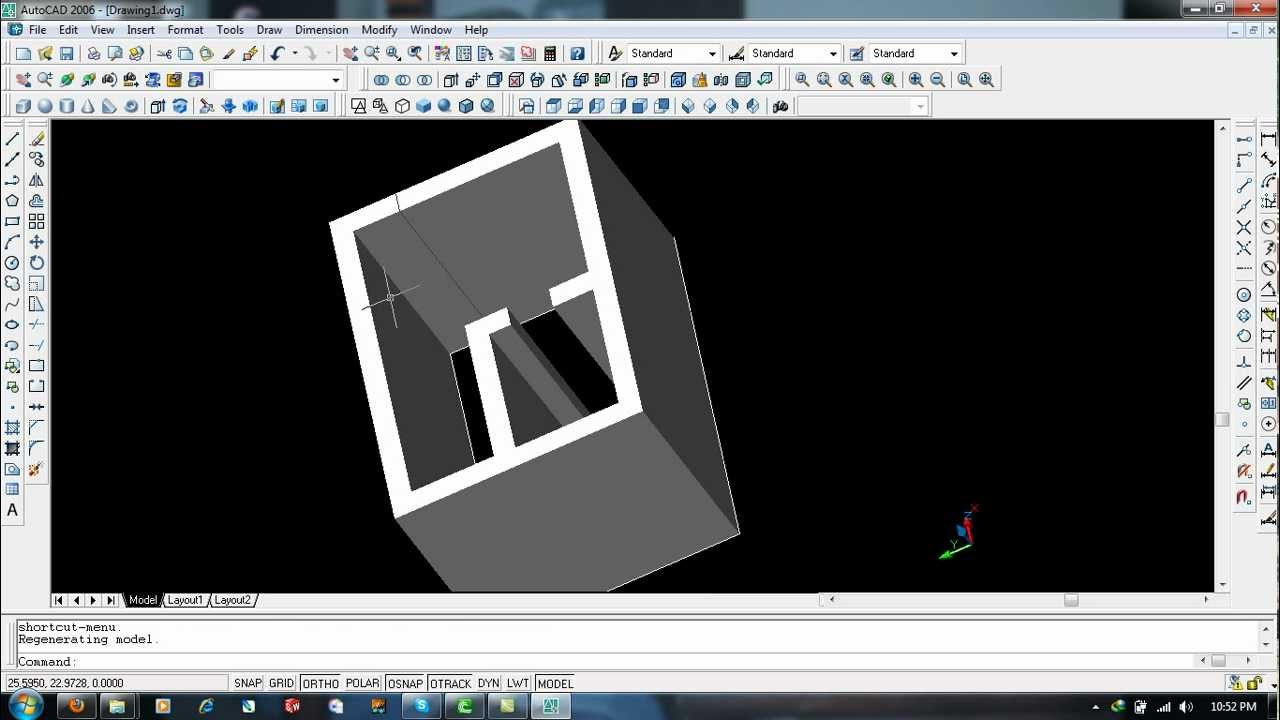Select the Torus solid tool
Viewport: 1280px width, 720px height.
point(131,106)
